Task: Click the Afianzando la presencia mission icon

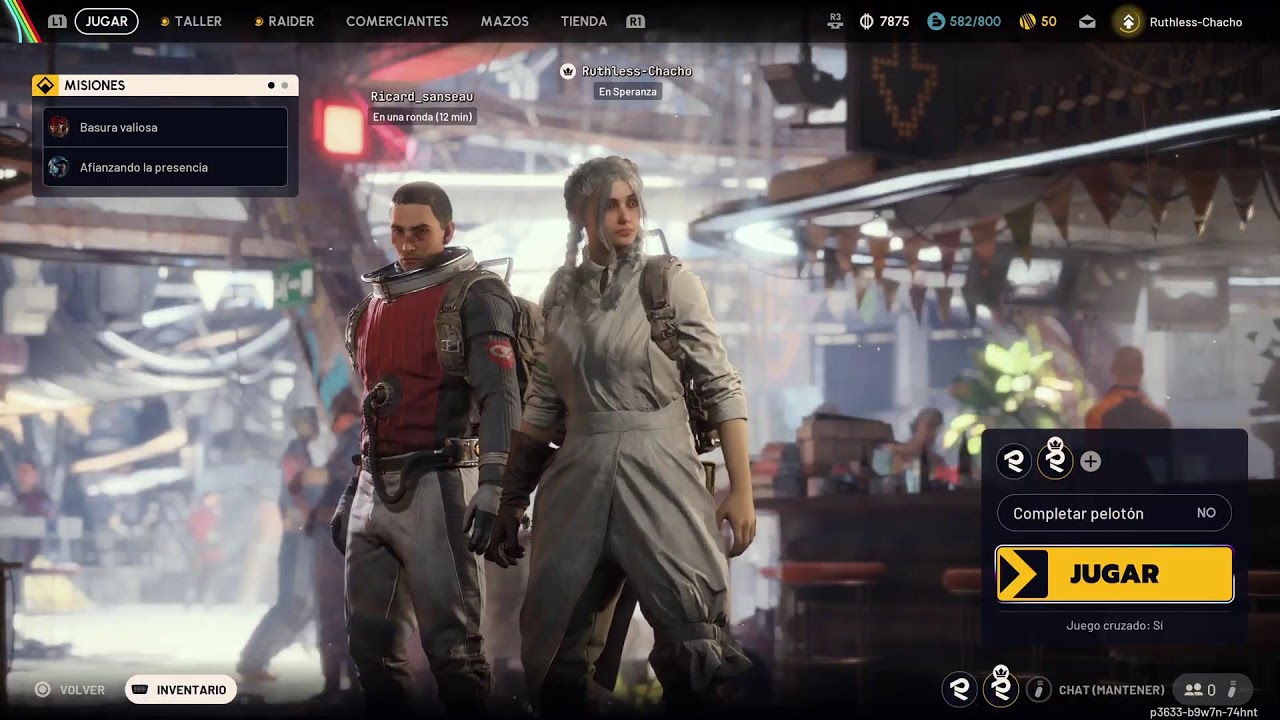Action: (59, 167)
